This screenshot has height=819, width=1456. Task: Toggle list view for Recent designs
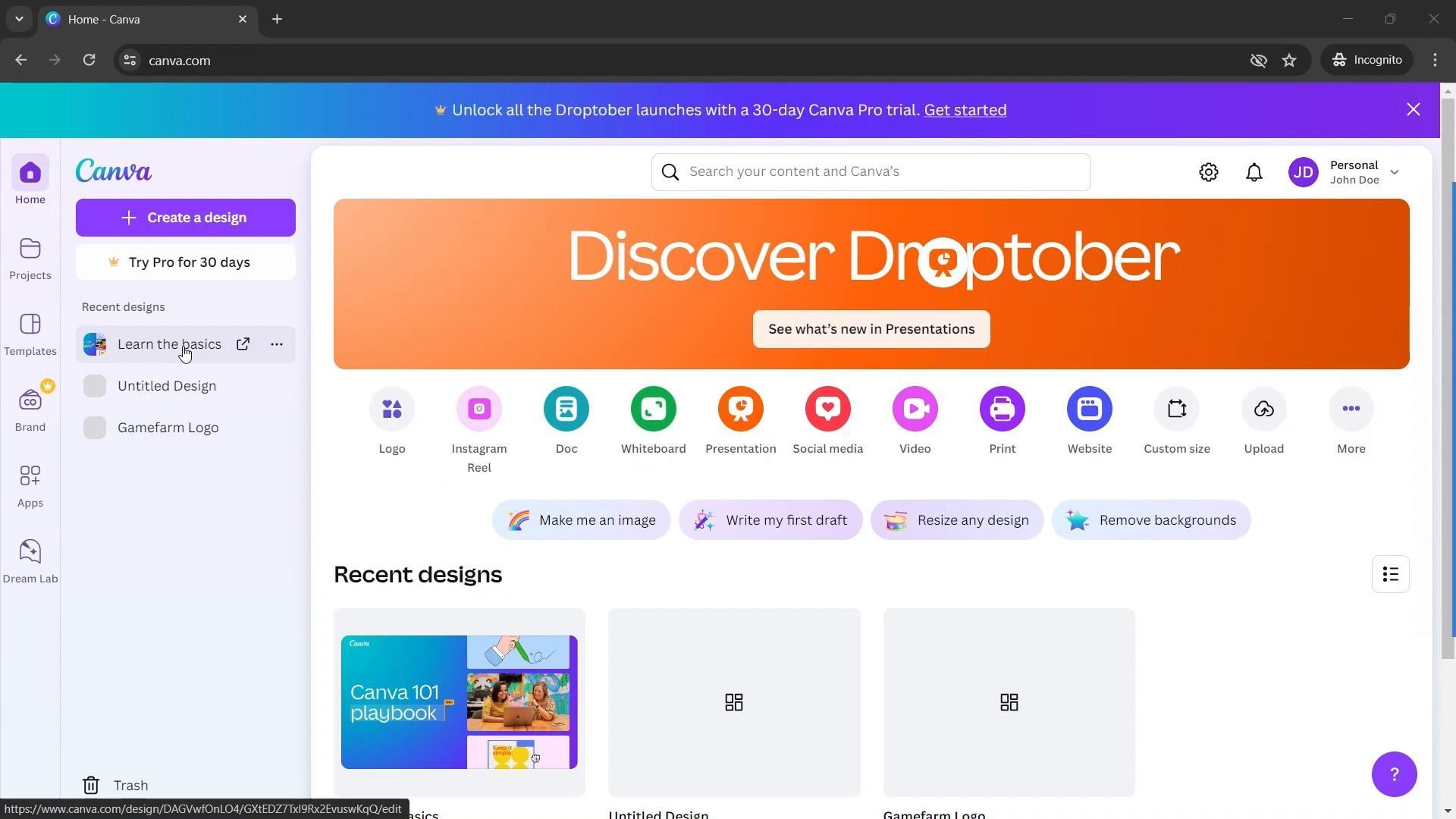point(1390,575)
